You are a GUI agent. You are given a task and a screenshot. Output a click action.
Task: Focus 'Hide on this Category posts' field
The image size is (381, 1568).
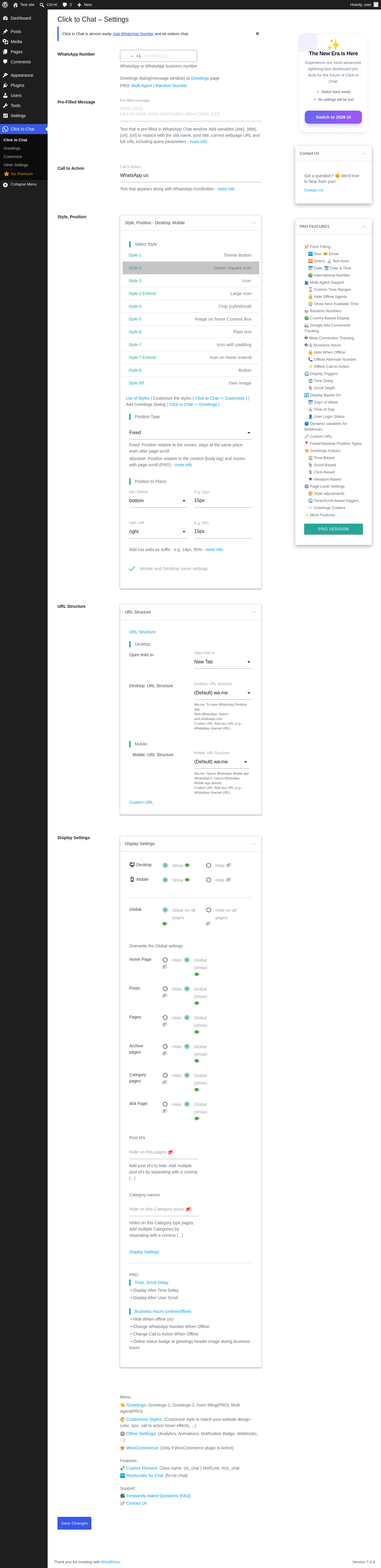point(163,1209)
